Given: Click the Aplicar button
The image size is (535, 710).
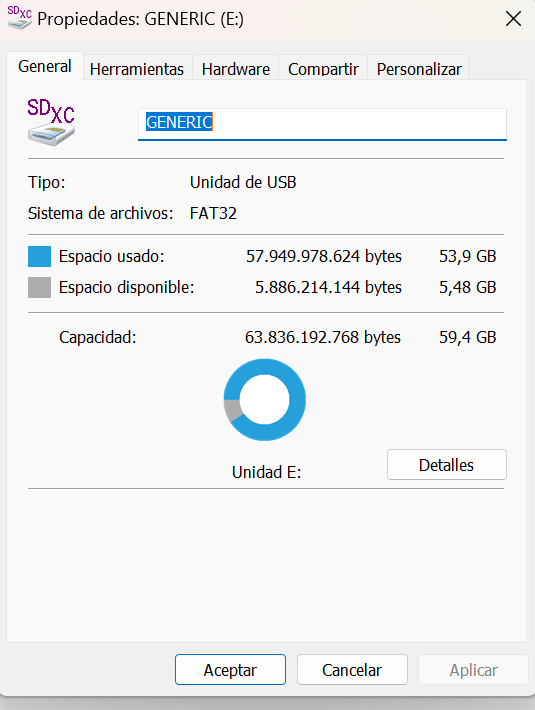Looking at the screenshot, I should click(473, 670).
